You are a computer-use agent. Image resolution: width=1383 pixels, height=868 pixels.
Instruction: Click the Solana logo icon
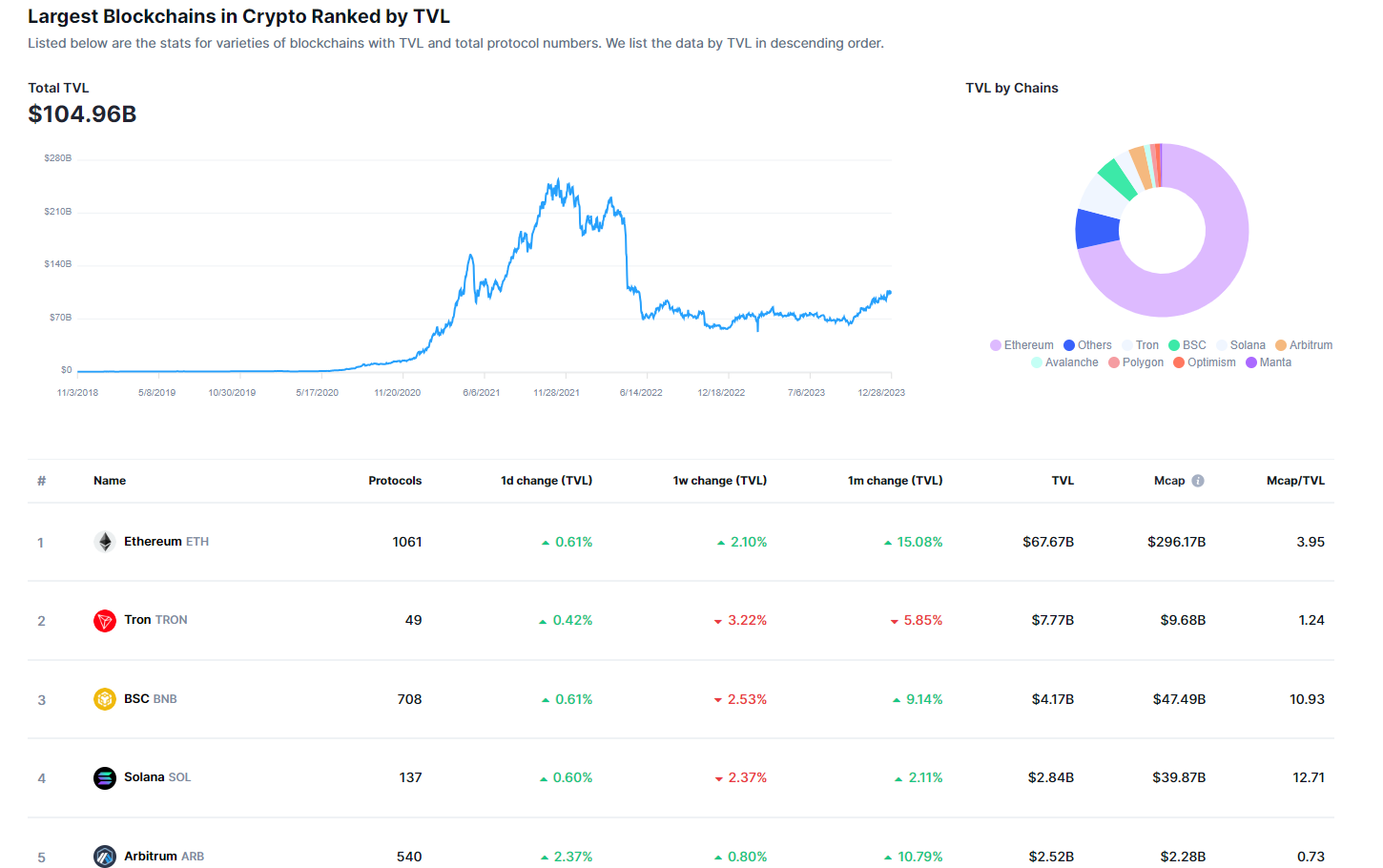[105, 778]
